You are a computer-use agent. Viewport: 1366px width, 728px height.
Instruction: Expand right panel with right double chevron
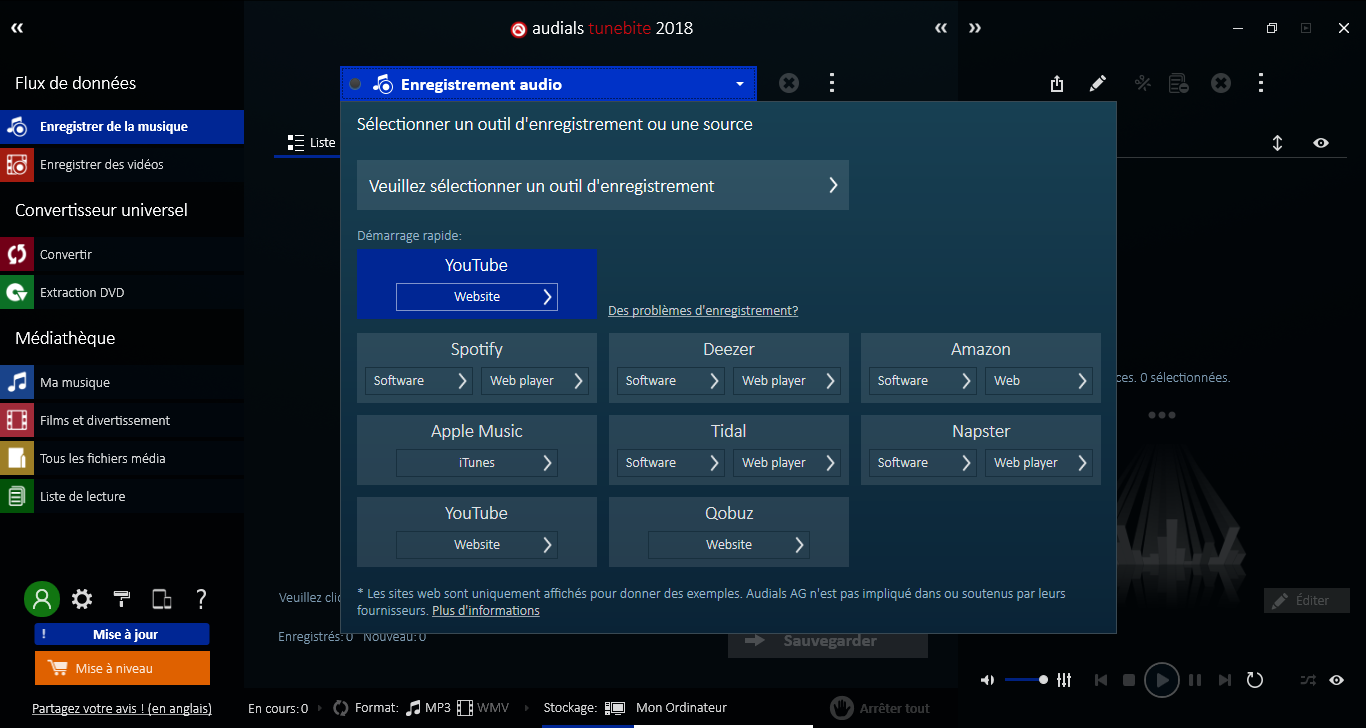(x=975, y=28)
